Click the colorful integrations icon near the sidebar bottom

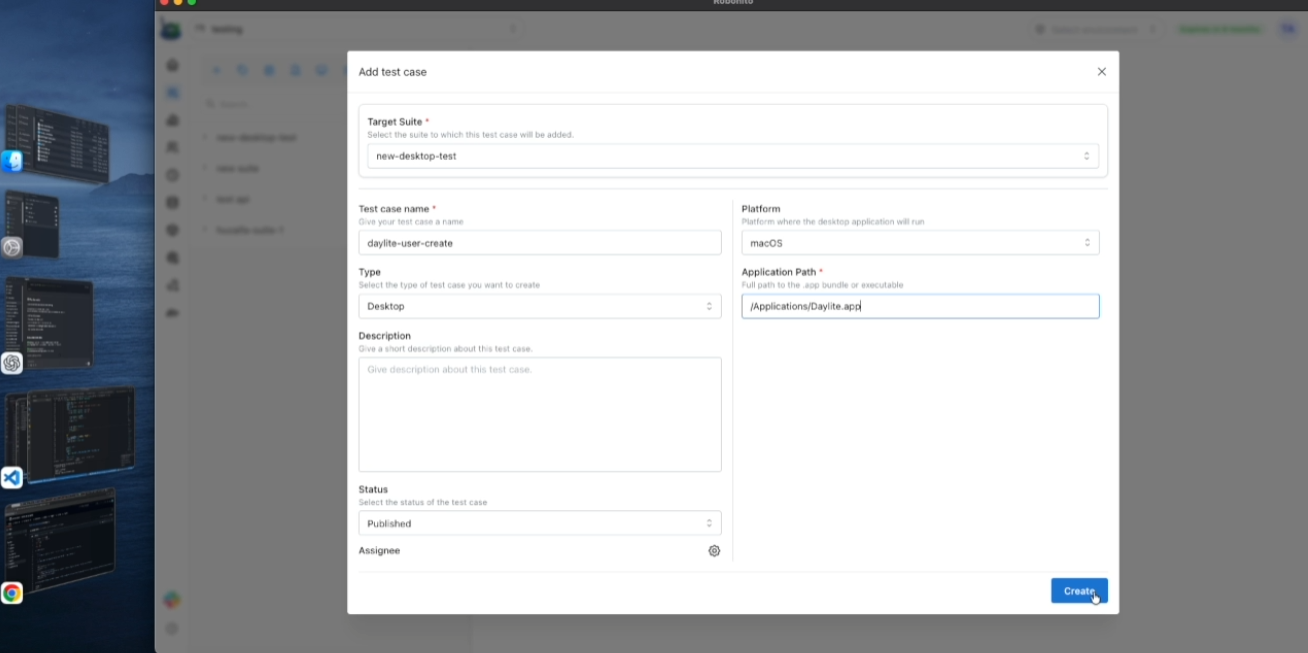click(172, 600)
